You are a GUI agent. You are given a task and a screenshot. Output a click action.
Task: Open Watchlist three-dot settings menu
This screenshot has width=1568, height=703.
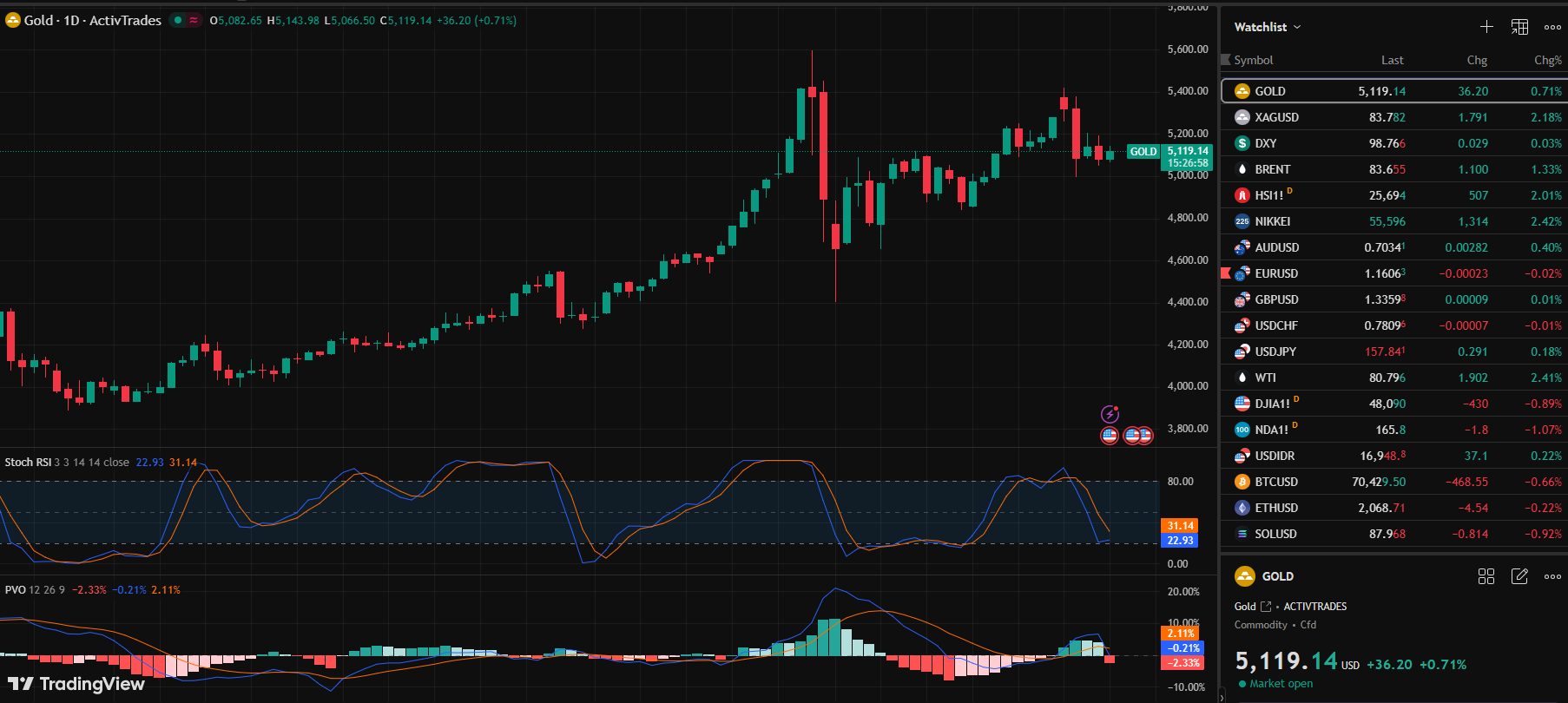(x=1552, y=27)
